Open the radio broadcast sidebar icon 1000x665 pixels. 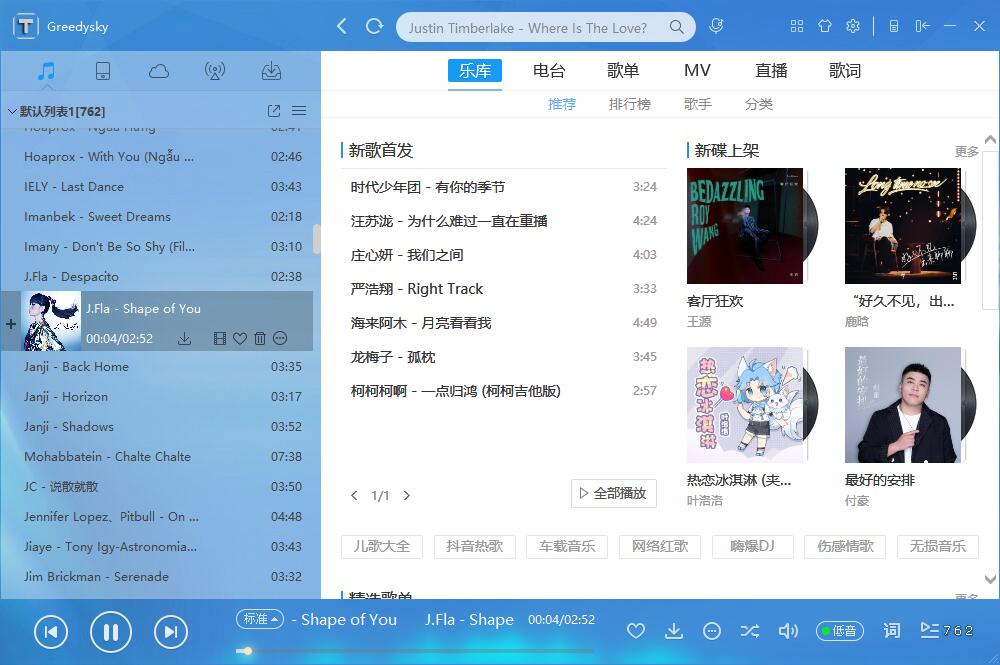click(x=214, y=71)
